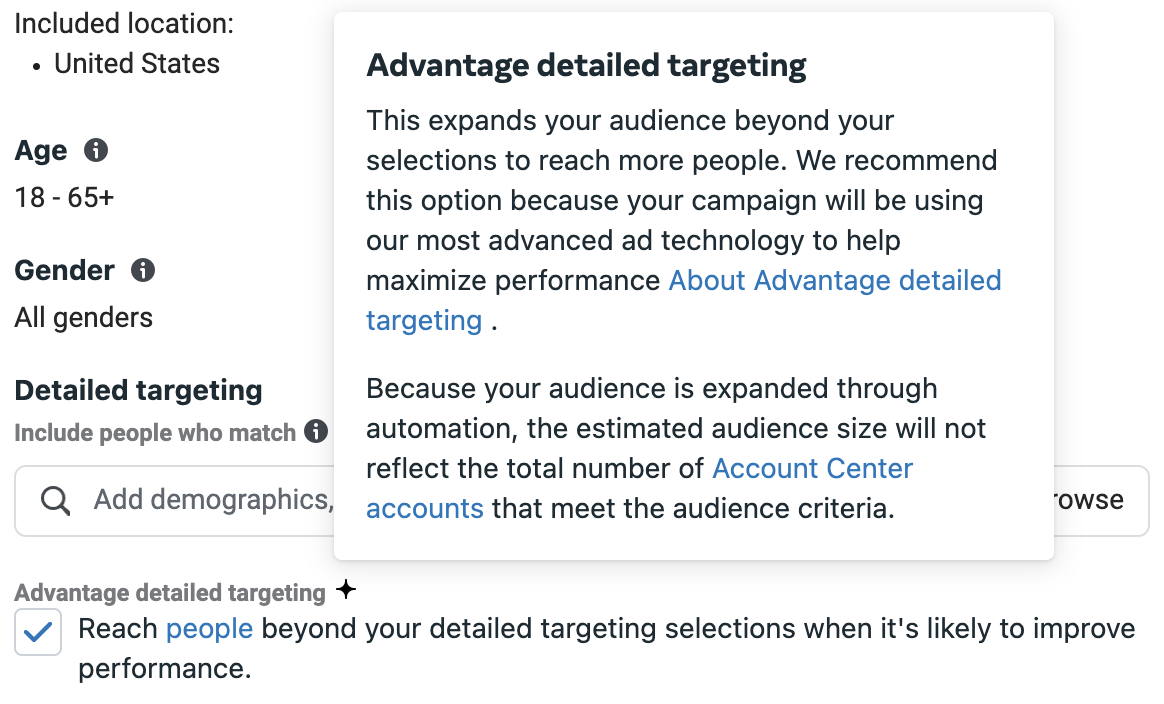
Task: Click the Gender section label
Action: (x=64, y=270)
